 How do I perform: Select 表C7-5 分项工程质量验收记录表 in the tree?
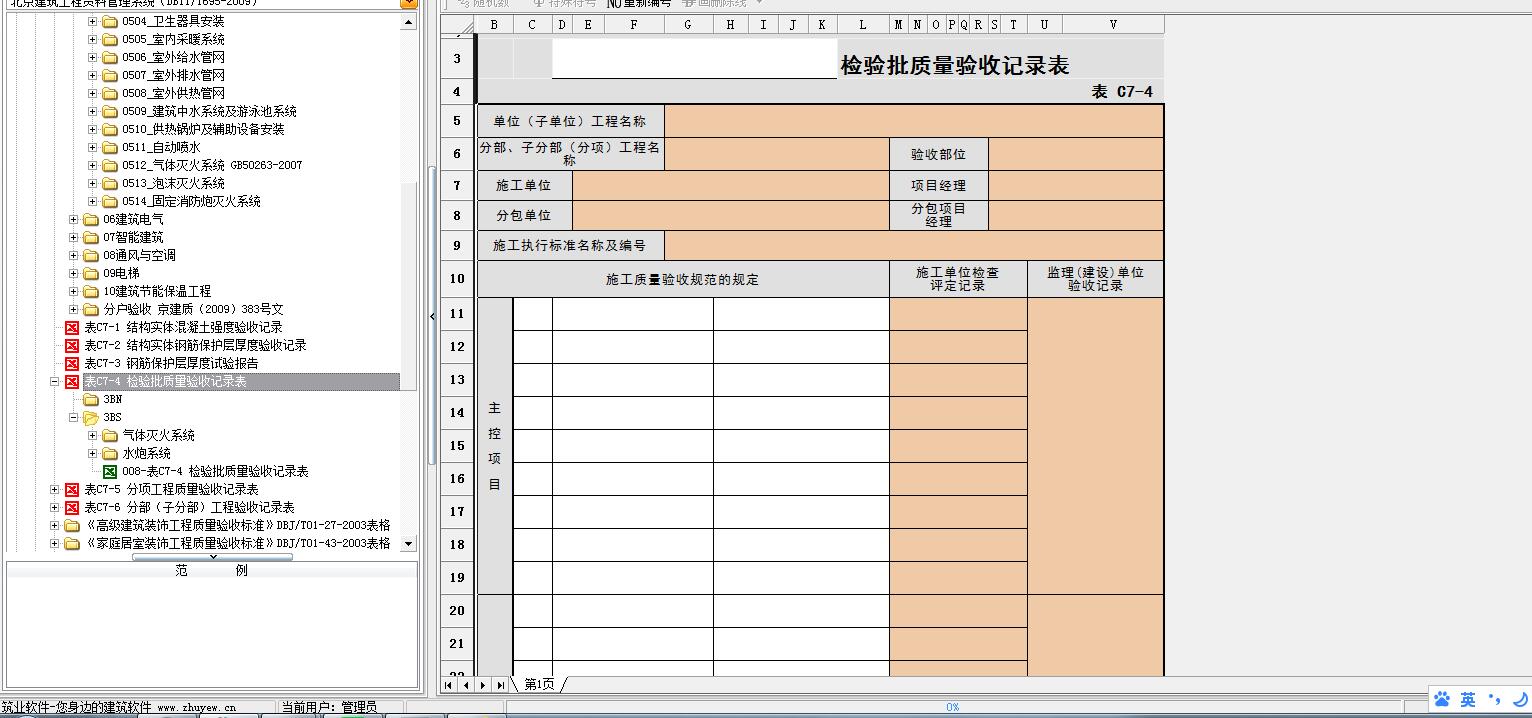171,489
